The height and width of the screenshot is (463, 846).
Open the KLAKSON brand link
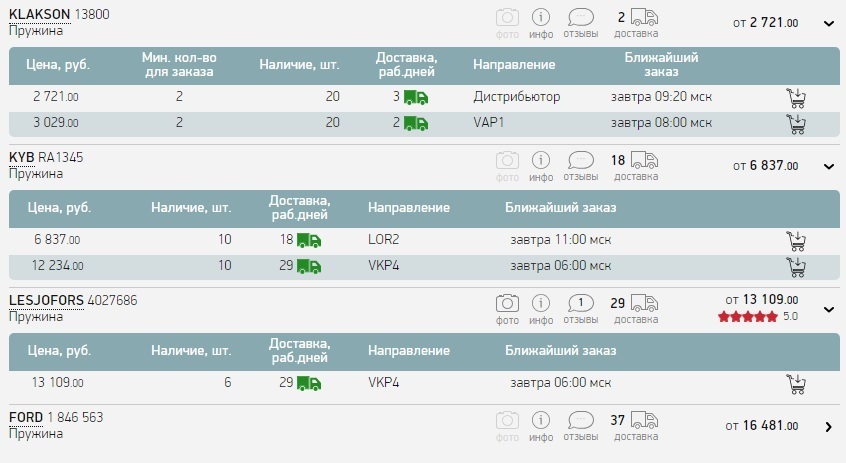39,15
